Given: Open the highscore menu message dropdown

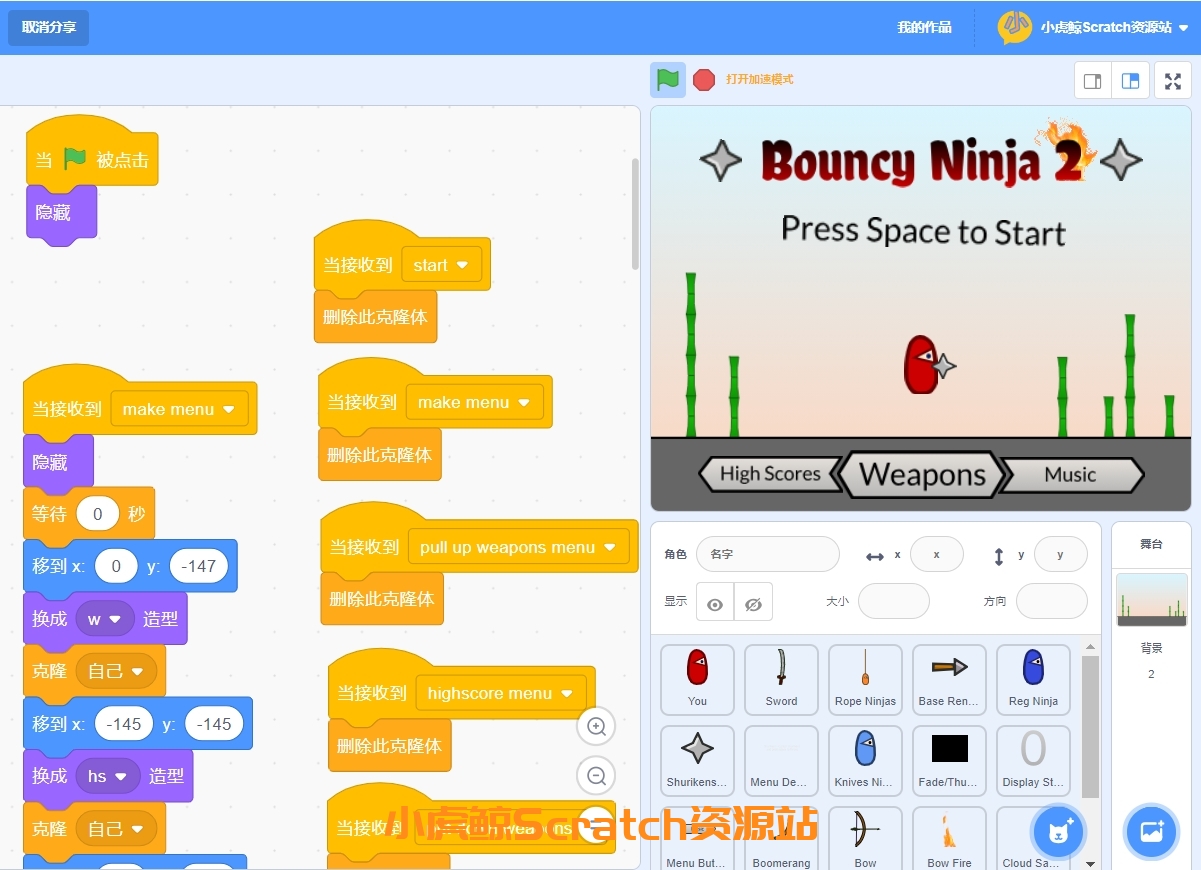Looking at the screenshot, I should [501, 693].
